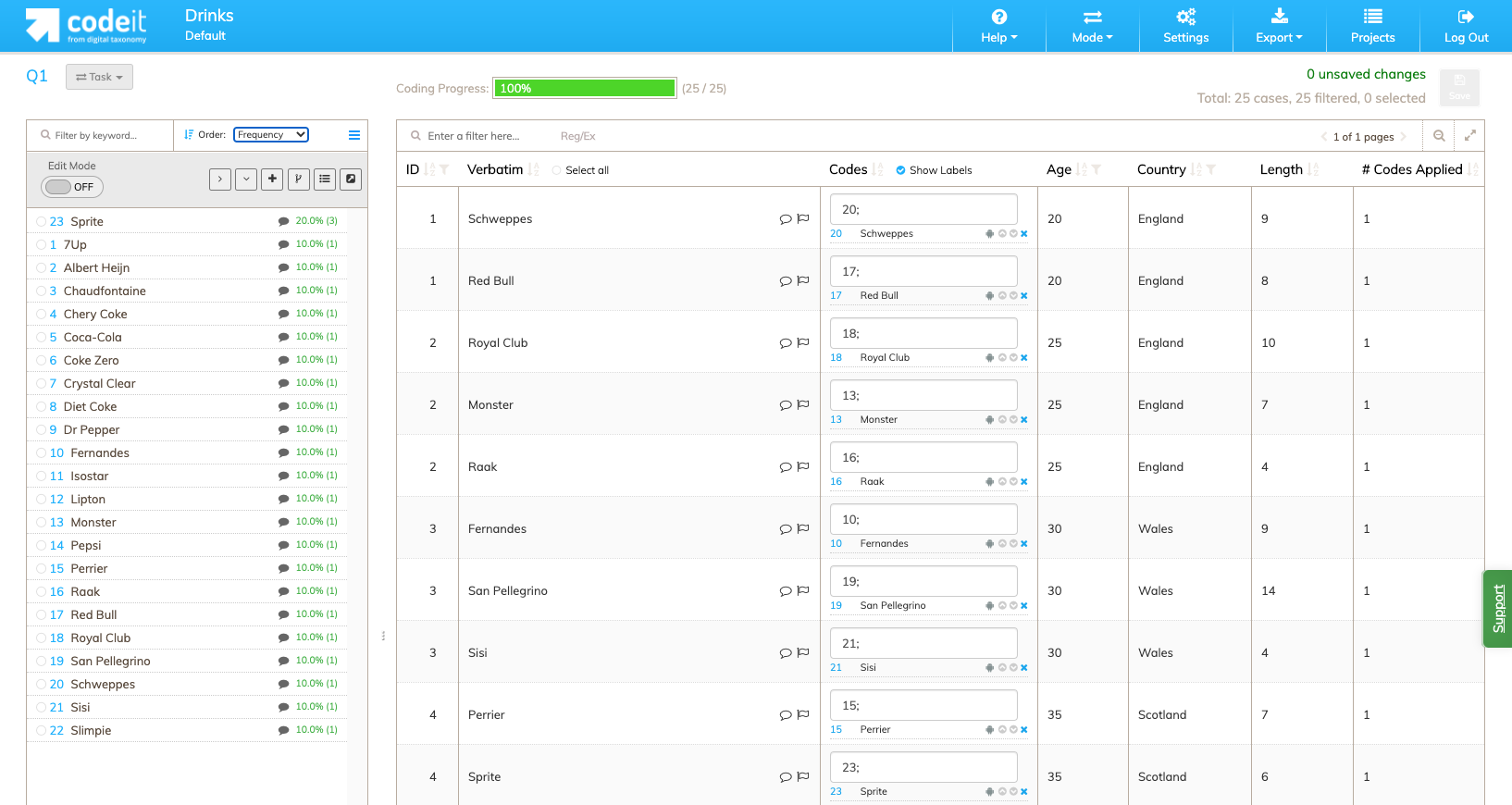Toggle the Show Labels checkbox

[900, 170]
